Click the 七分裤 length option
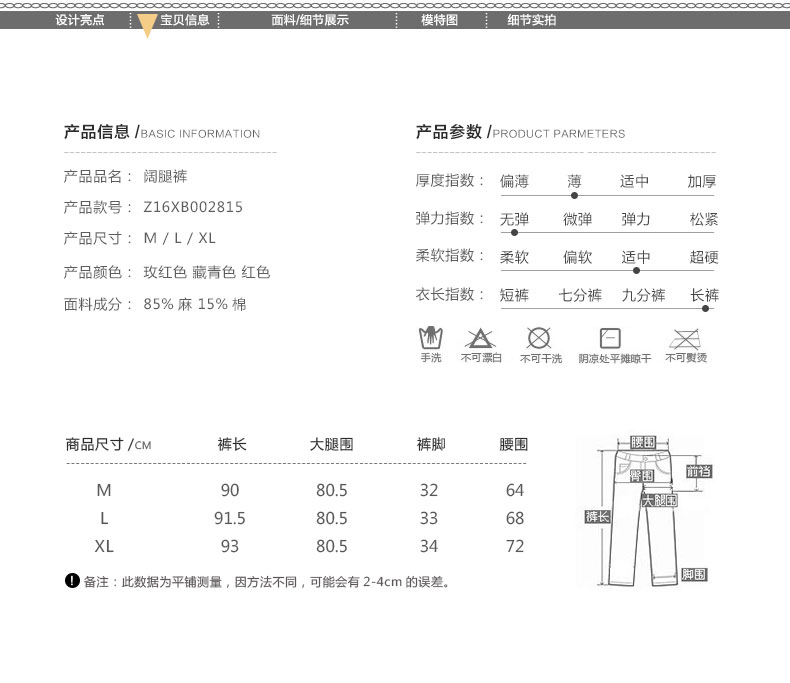The height and width of the screenshot is (683, 790). [580, 295]
